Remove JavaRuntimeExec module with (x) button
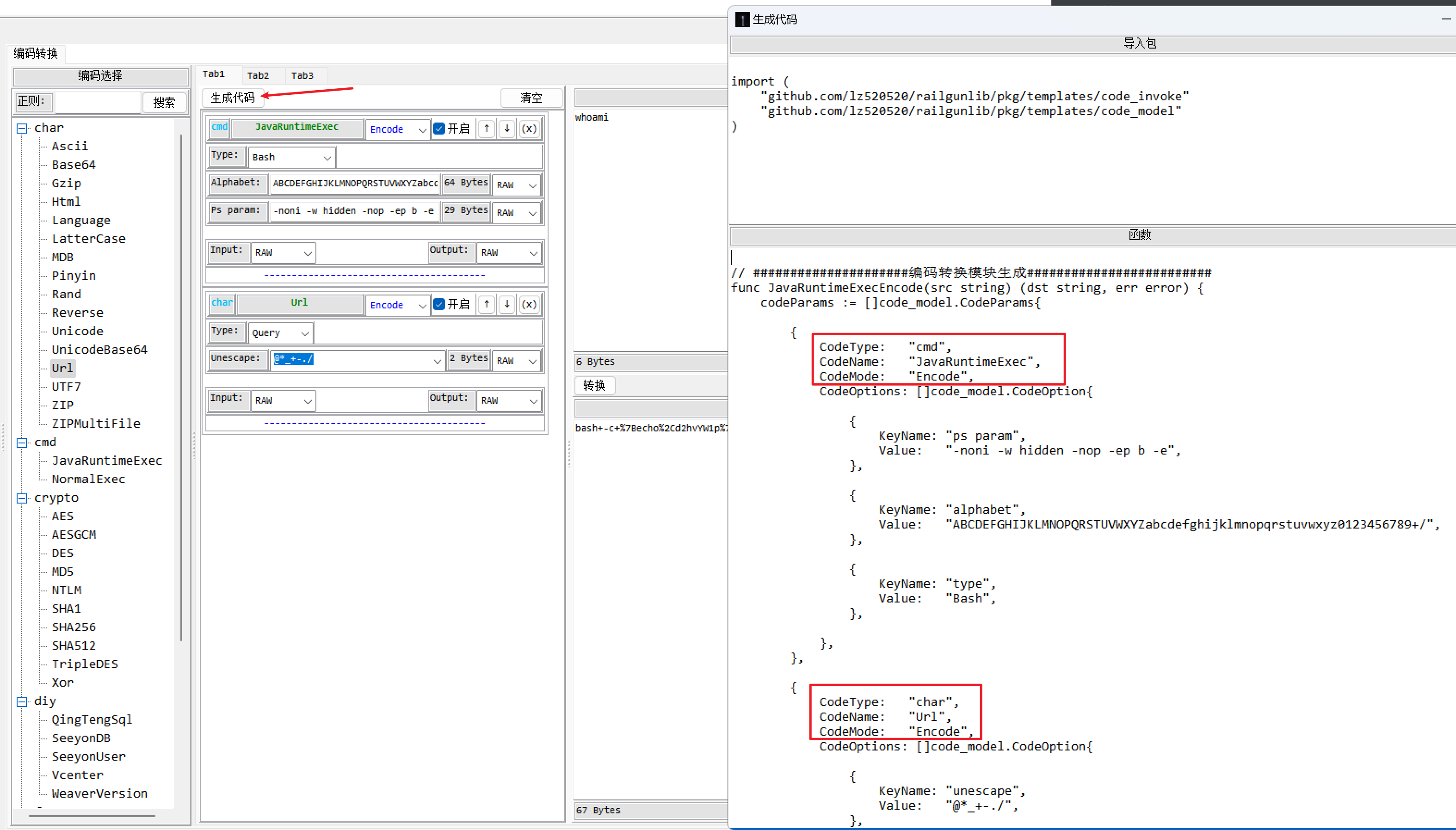 529,129
